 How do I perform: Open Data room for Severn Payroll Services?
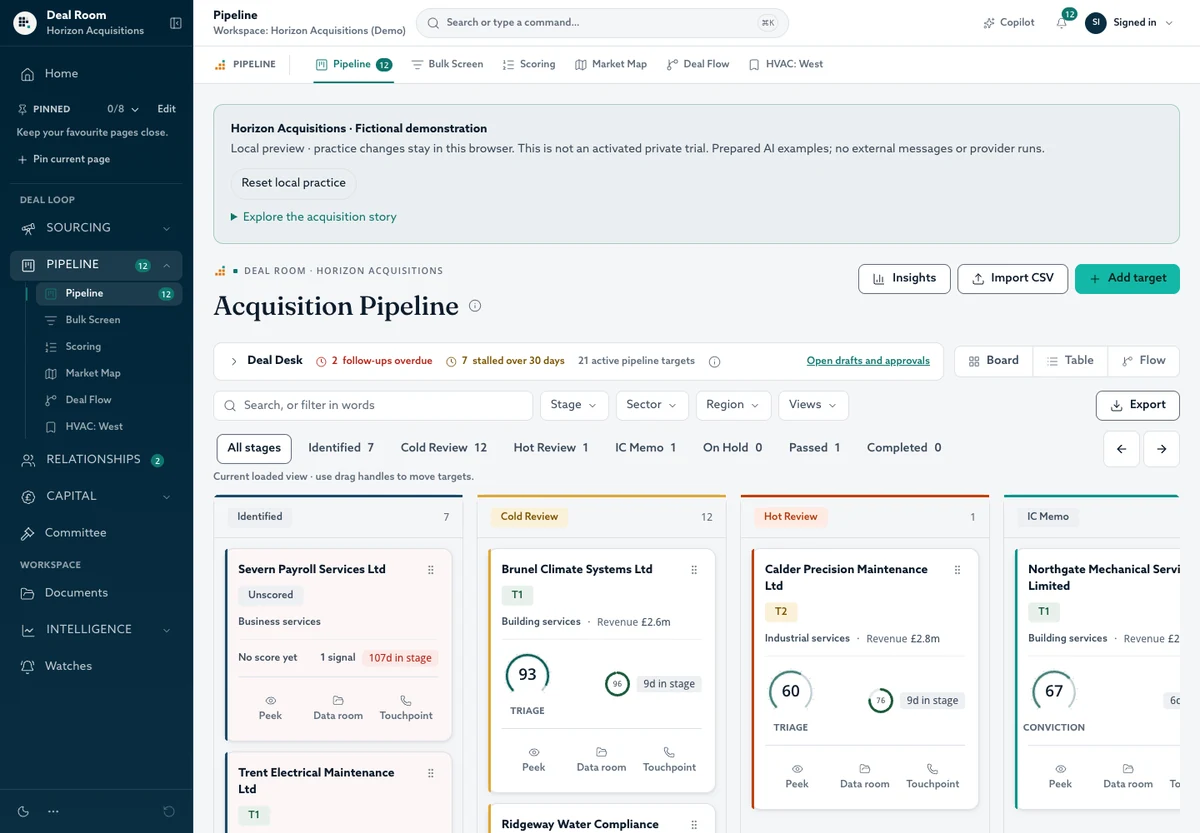[x=338, y=708]
